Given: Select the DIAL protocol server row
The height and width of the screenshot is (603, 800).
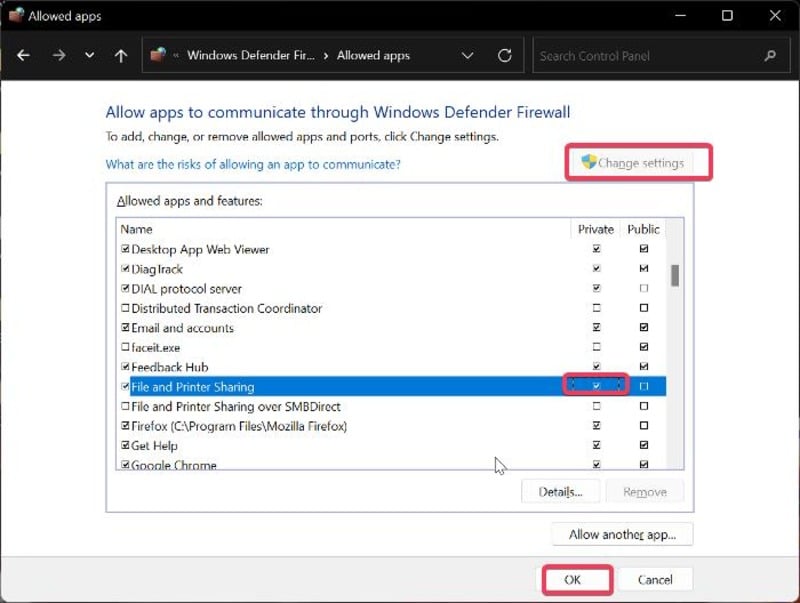Looking at the screenshot, I should (x=392, y=288).
